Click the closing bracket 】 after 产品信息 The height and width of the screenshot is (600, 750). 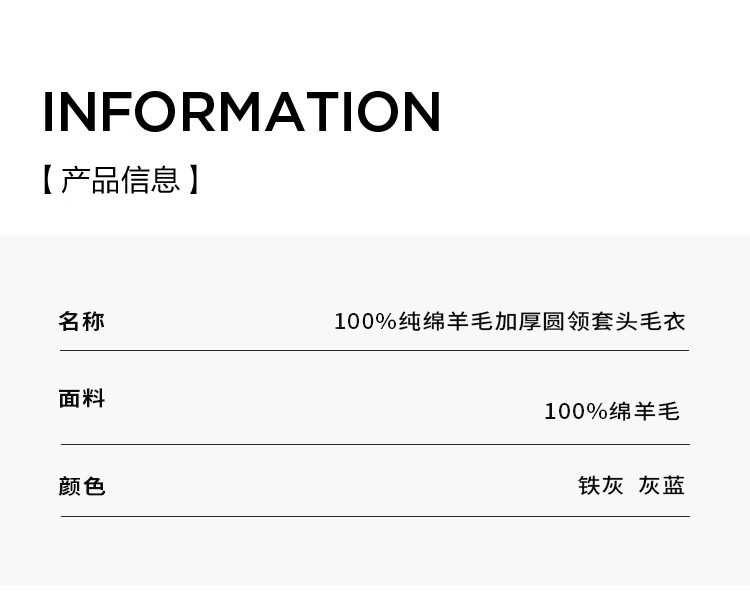194,181
